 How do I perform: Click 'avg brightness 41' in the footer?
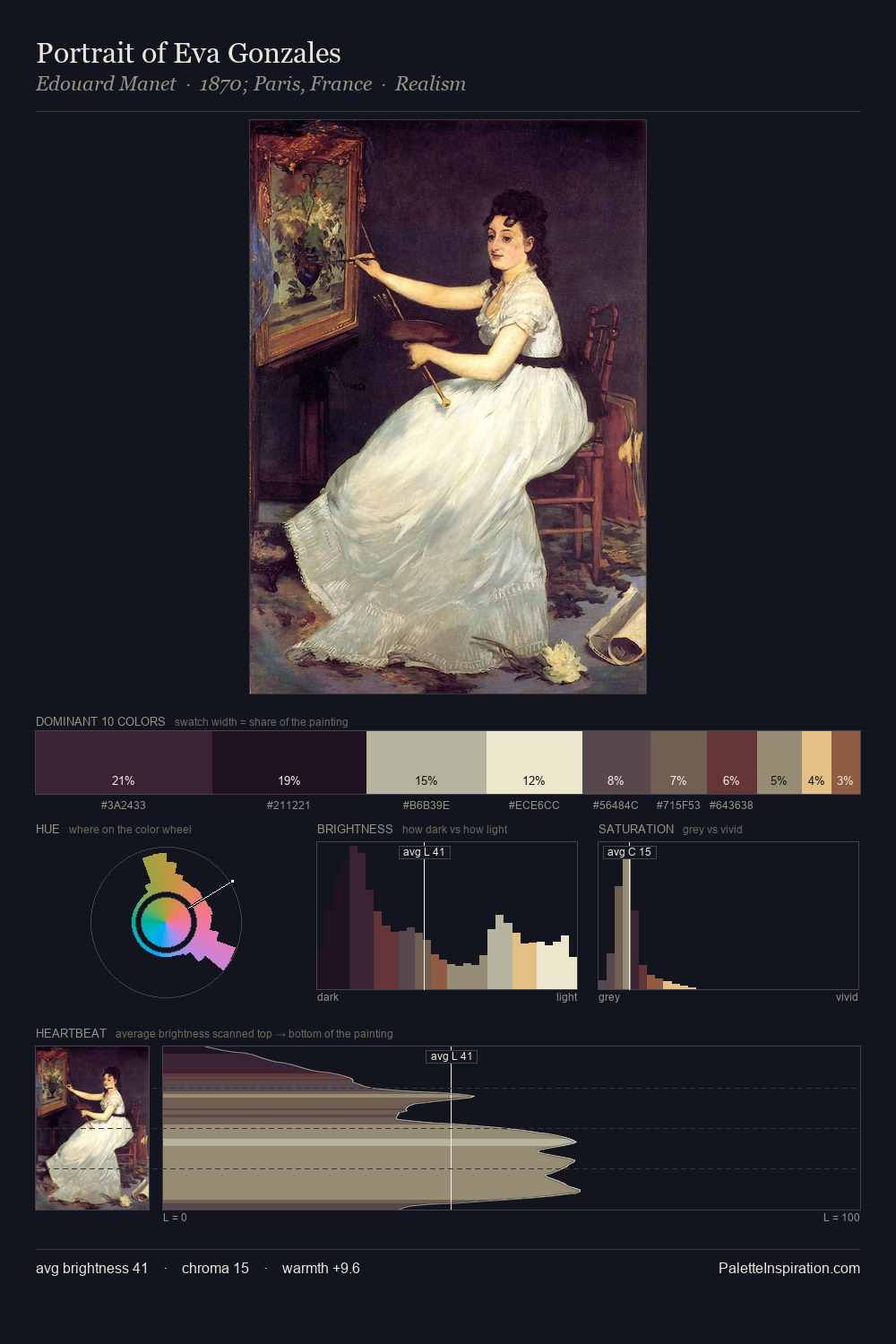[x=91, y=1268]
